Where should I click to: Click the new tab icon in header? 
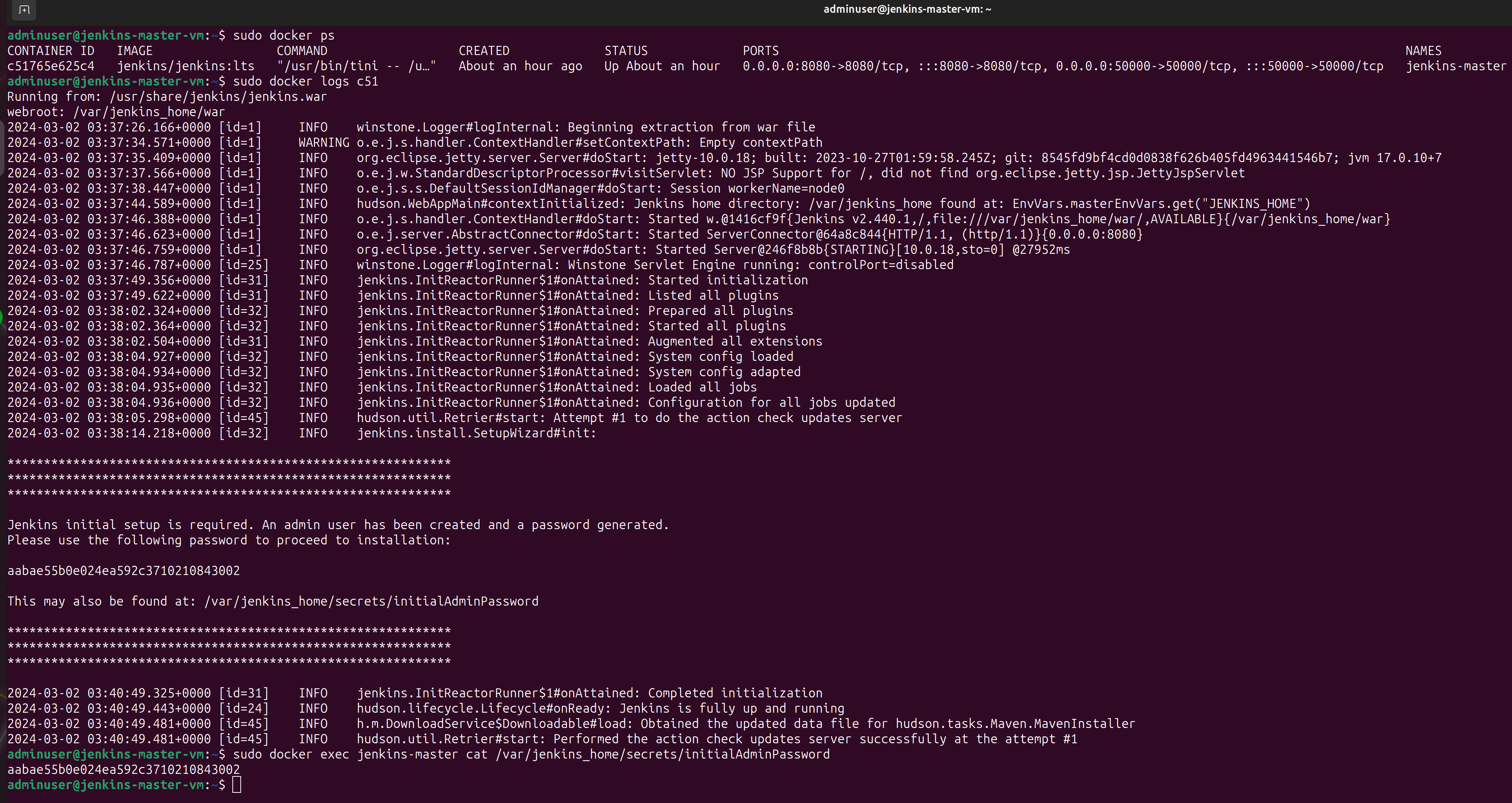(24, 9)
